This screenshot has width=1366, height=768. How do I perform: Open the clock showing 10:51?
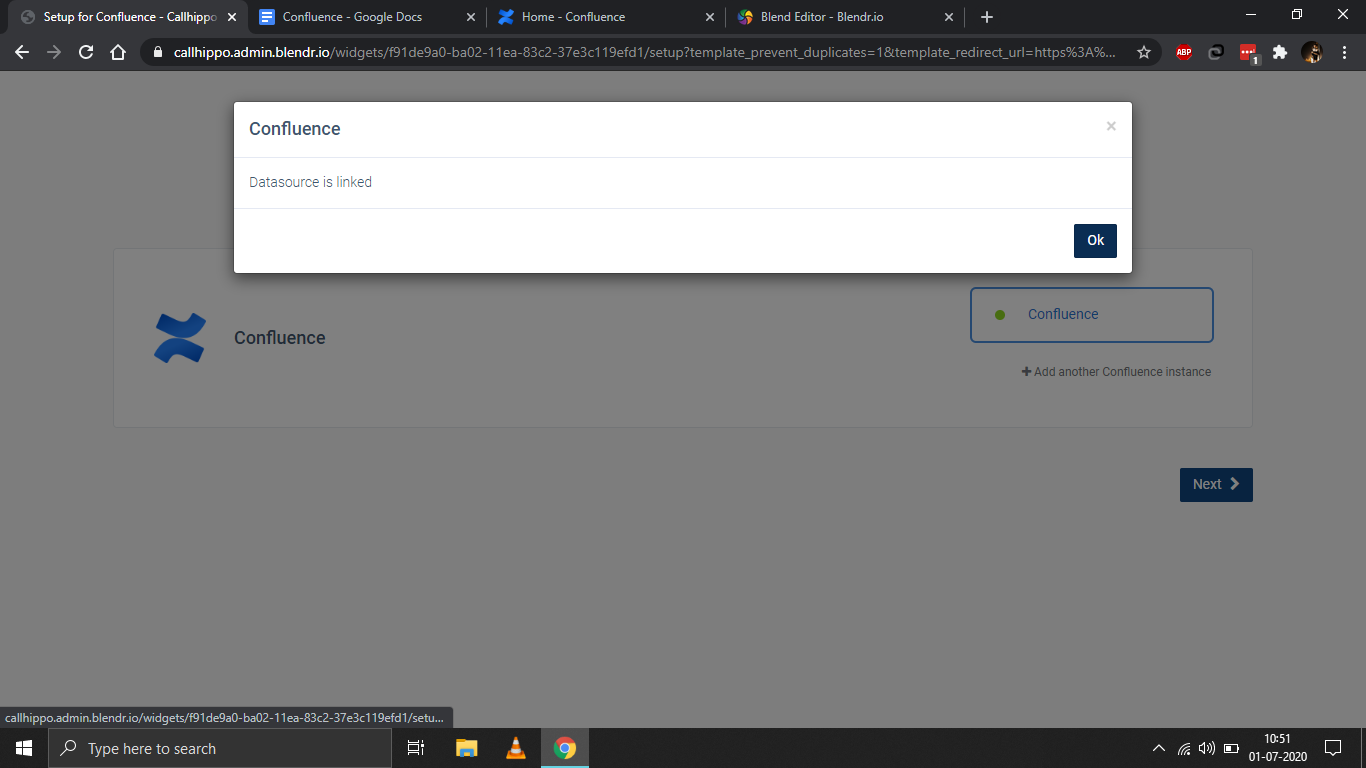[x=1277, y=748]
